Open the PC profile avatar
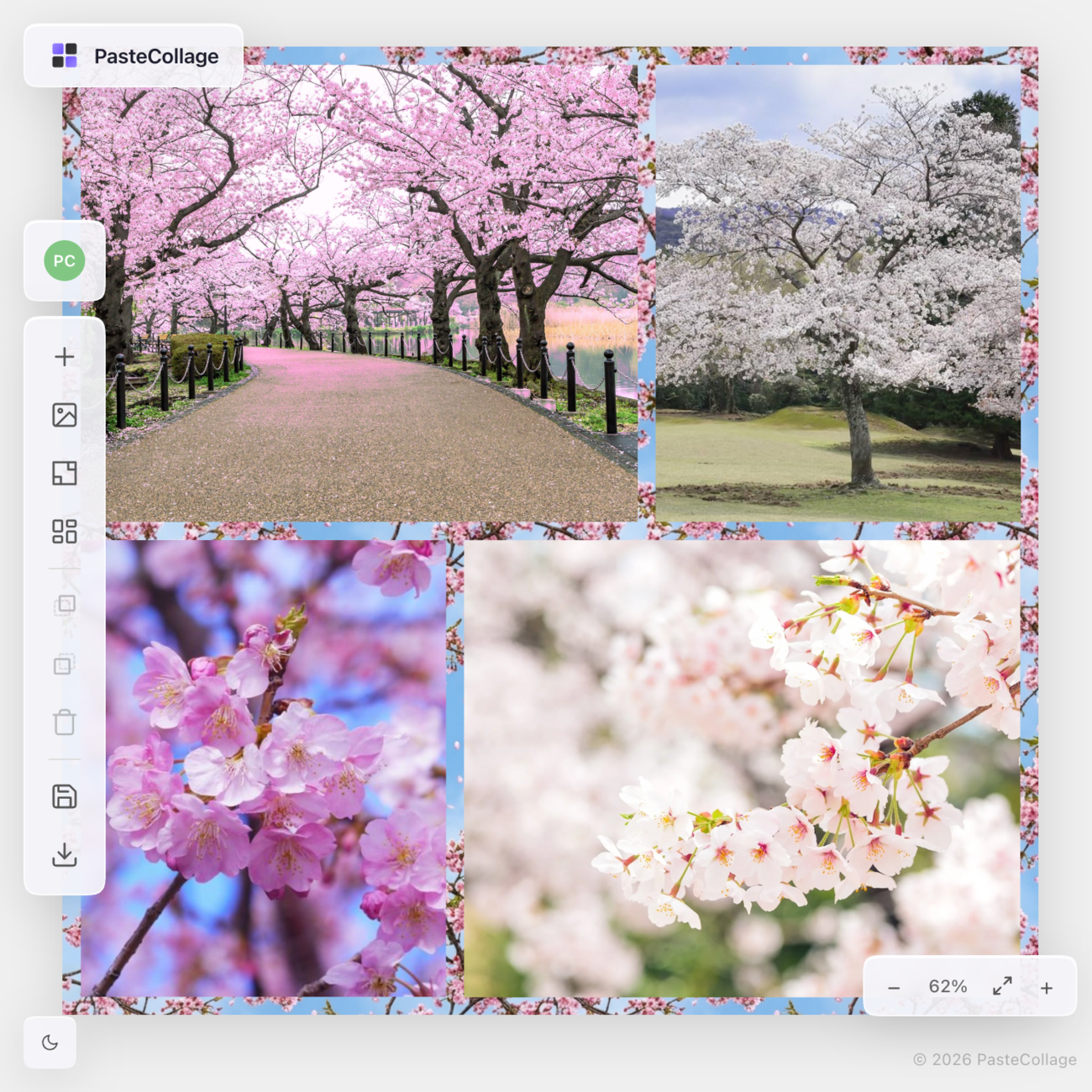Viewport: 1092px width, 1092px height. (x=63, y=260)
